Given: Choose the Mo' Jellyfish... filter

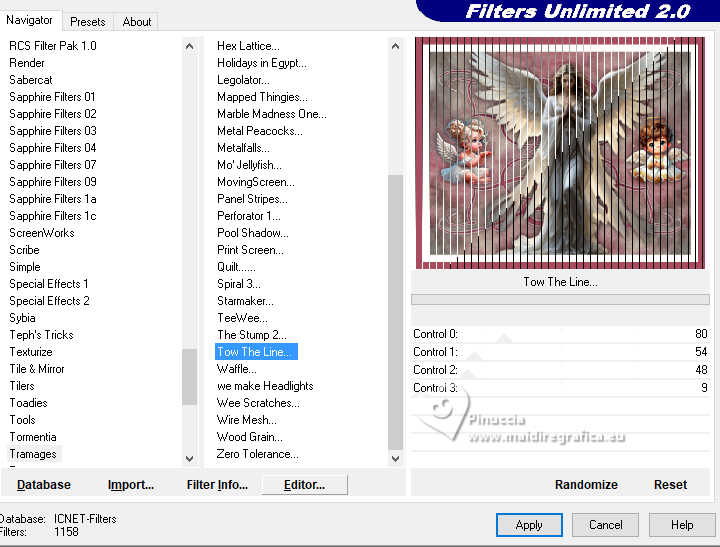Looking at the screenshot, I should [x=249, y=165].
